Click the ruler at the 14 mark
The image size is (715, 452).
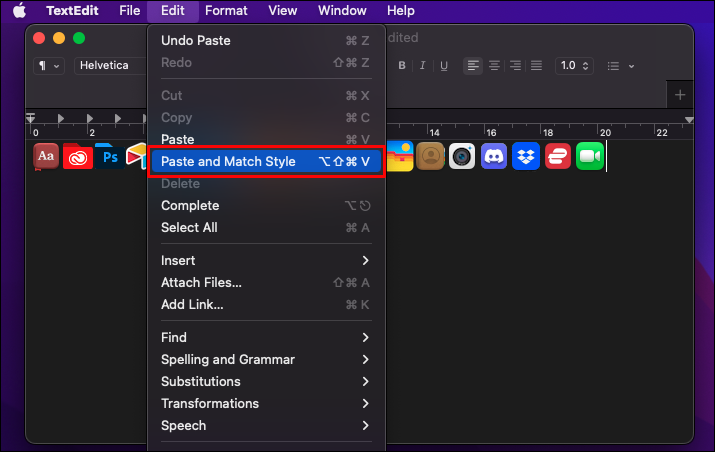(434, 131)
